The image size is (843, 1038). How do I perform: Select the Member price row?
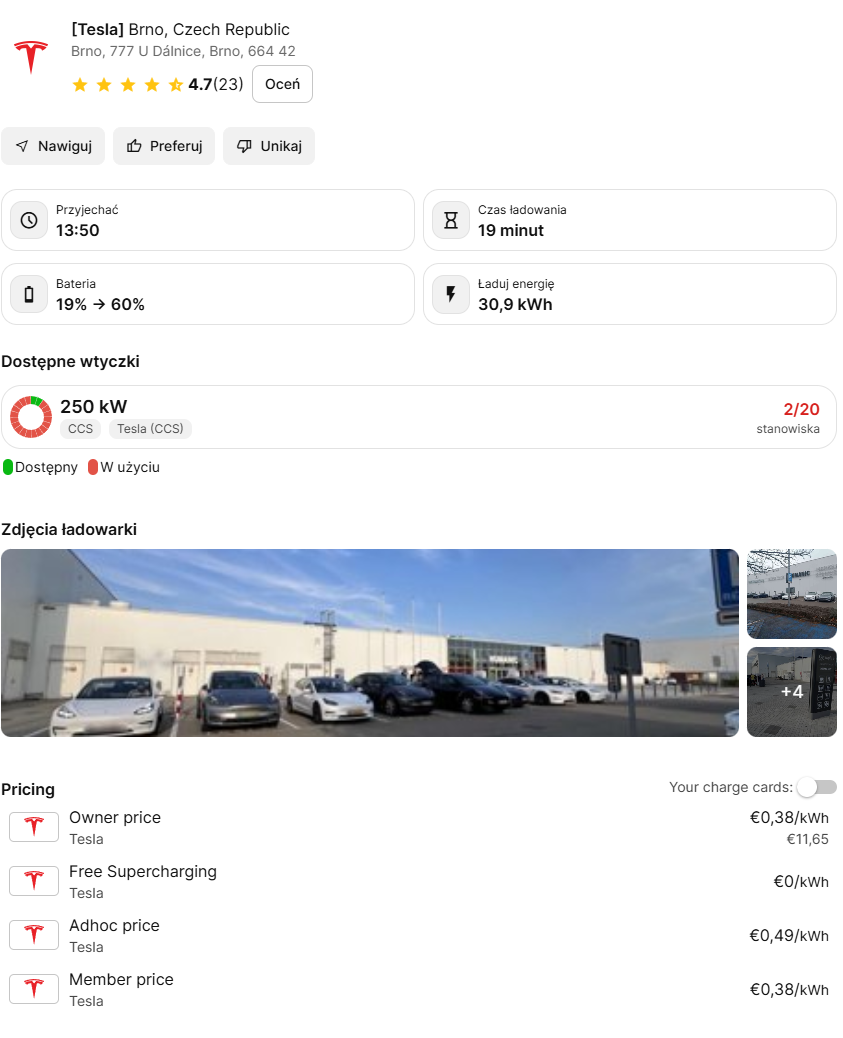point(420,989)
